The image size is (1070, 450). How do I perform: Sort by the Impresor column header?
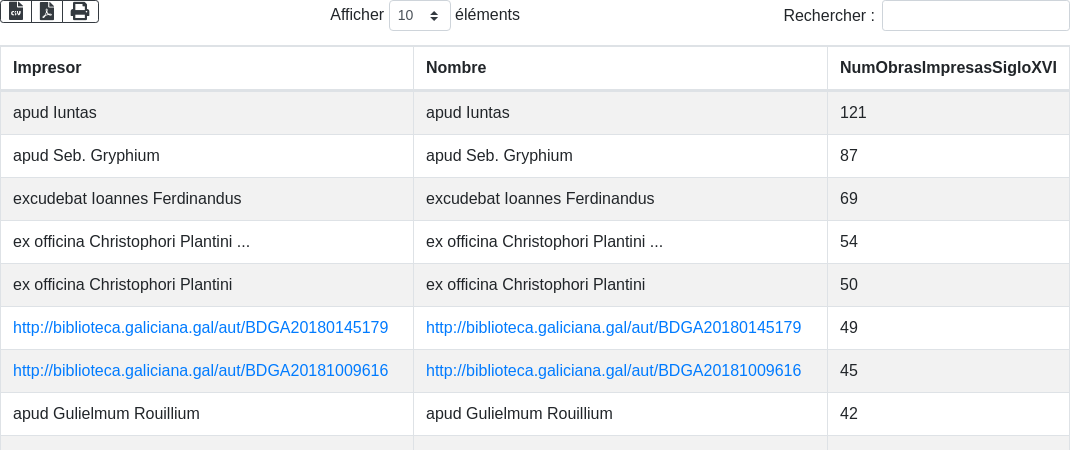47,68
